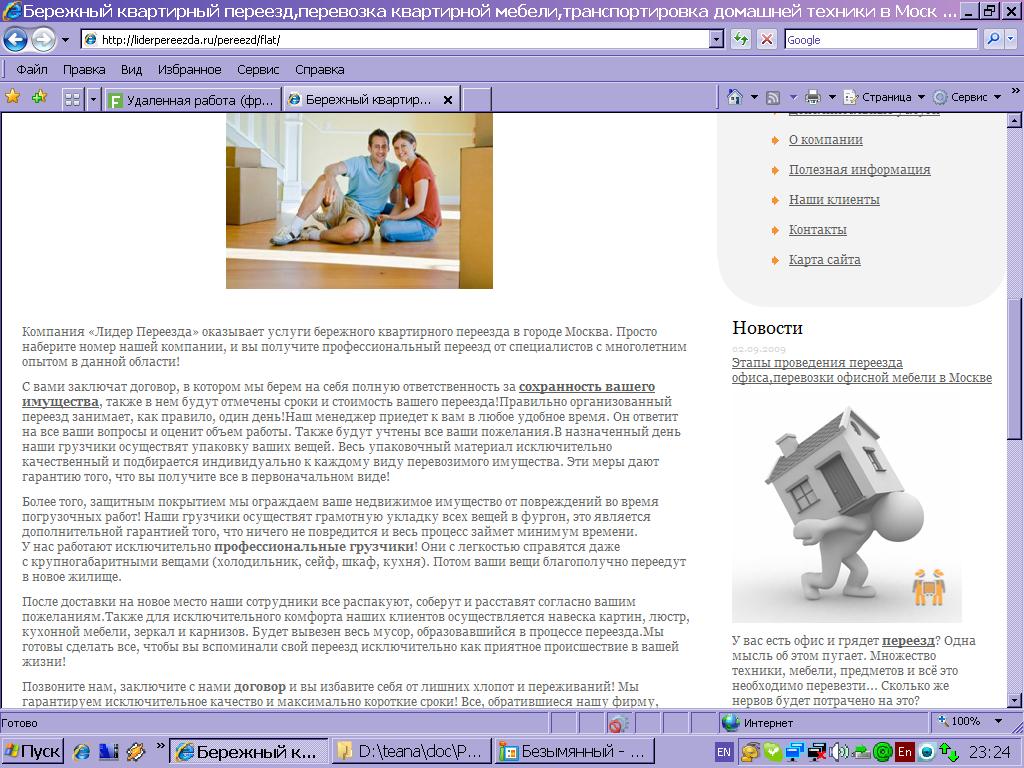Open Quick Tabs view
The image size is (1024, 768).
point(72,99)
